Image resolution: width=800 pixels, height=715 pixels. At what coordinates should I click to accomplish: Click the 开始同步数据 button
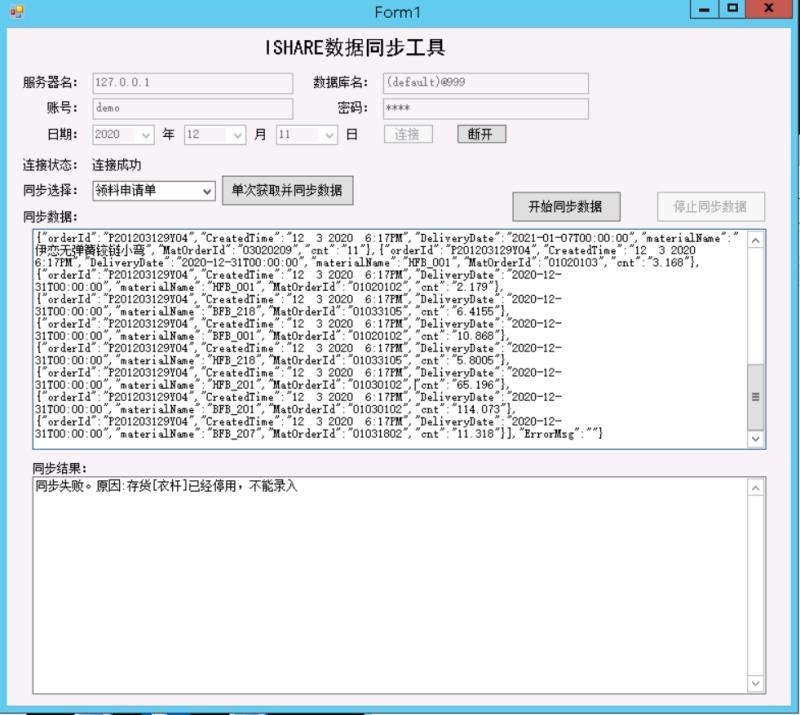(x=566, y=207)
